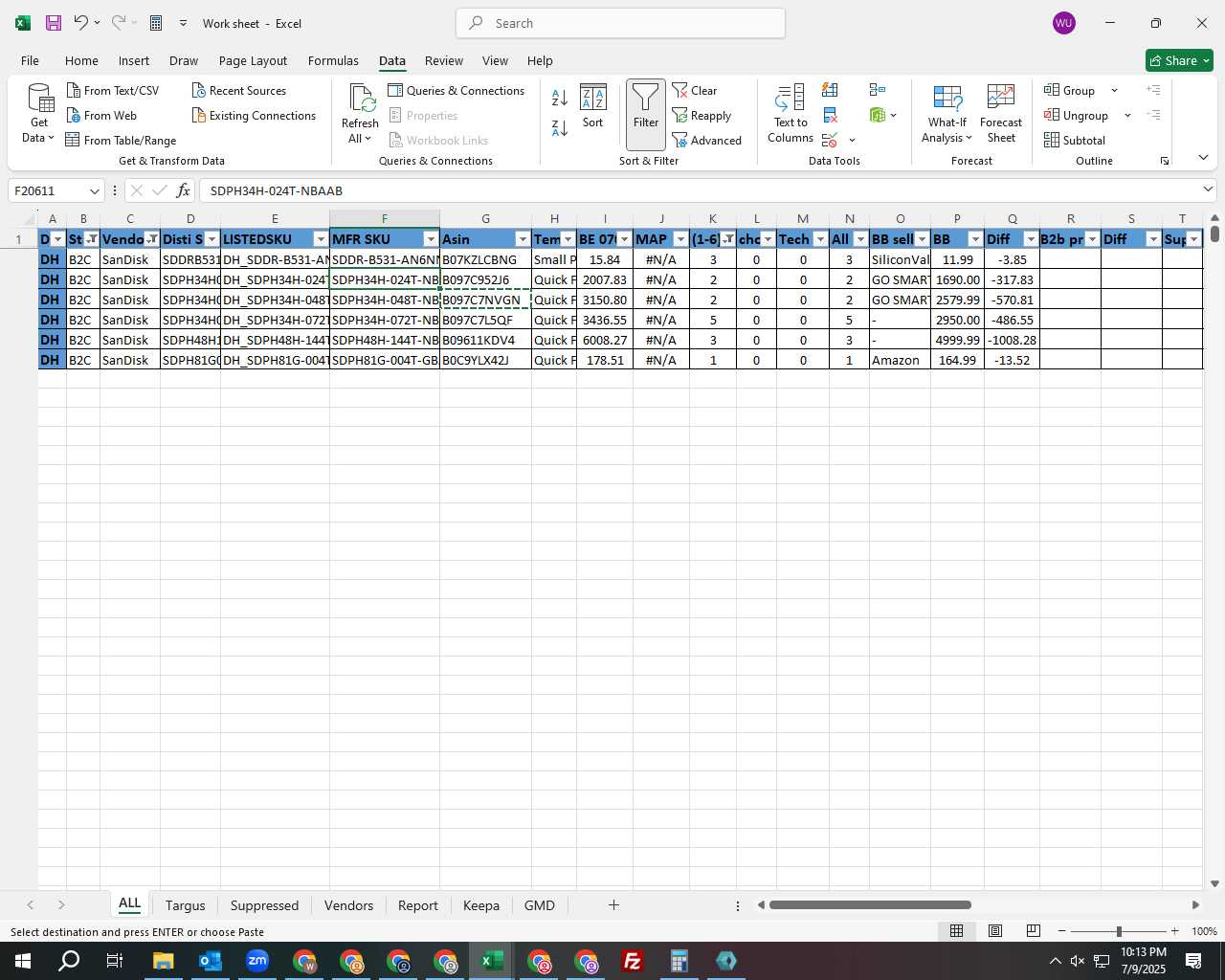Click the WU account avatar
The width and height of the screenshot is (1225, 980).
point(1064,23)
